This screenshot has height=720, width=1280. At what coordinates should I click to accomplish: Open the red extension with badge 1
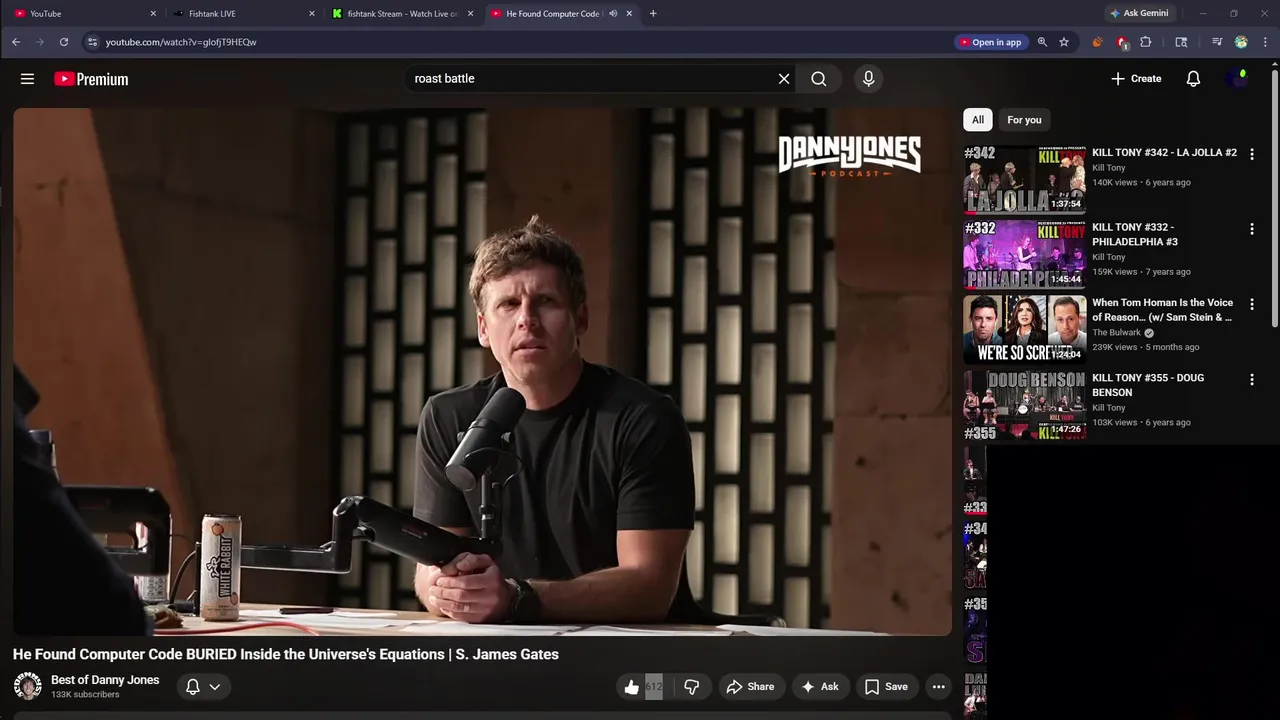tap(1122, 42)
